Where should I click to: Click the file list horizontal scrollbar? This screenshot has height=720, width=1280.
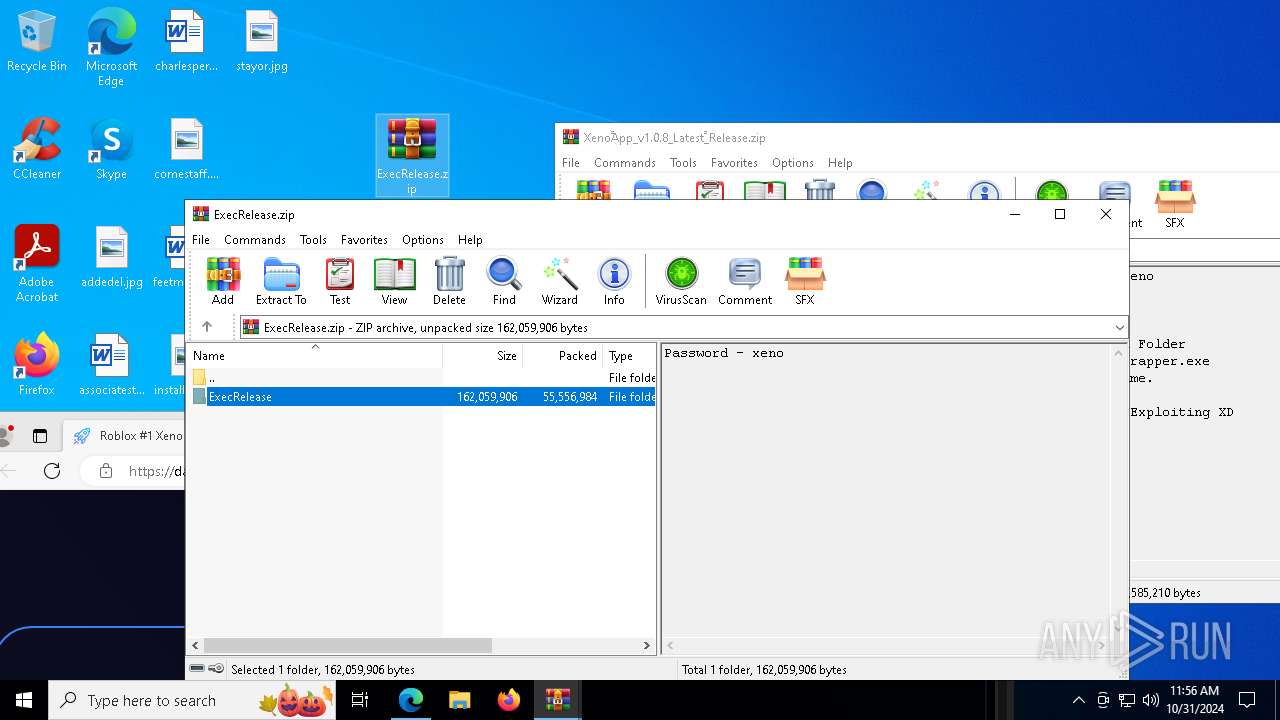tap(348, 646)
